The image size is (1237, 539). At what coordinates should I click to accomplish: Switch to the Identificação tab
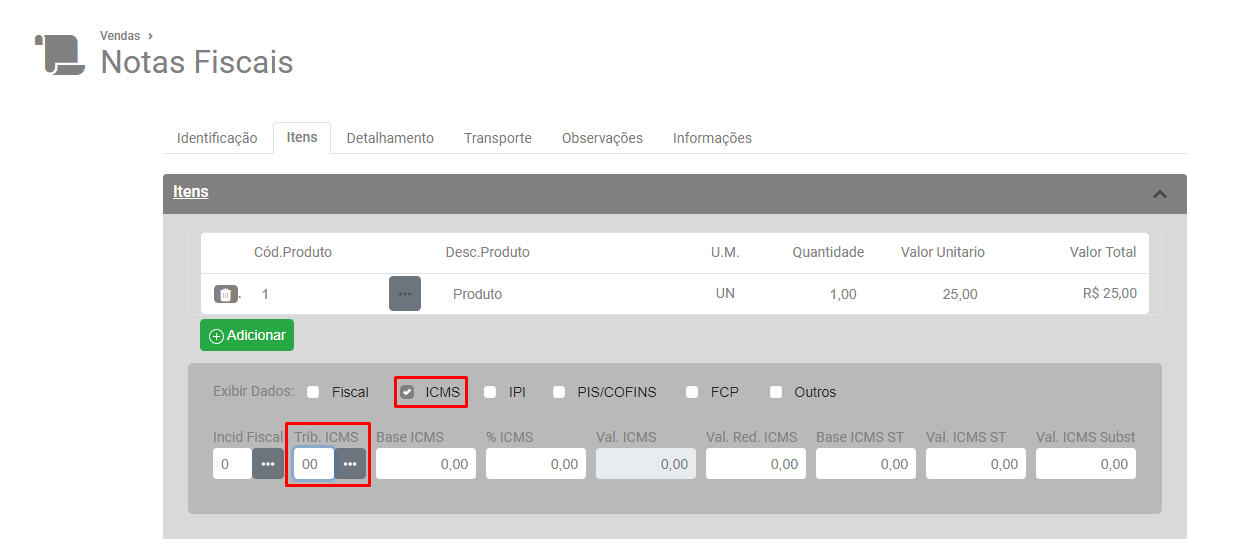pyautogui.click(x=217, y=138)
